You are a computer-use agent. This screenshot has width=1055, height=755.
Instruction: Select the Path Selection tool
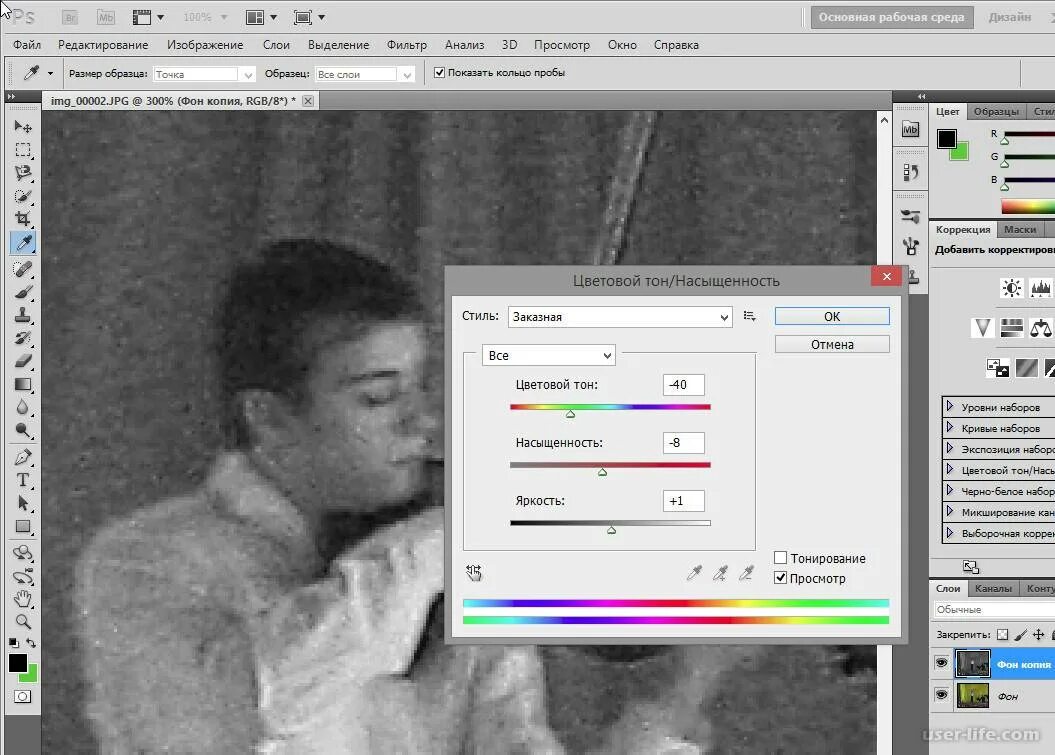click(x=23, y=503)
